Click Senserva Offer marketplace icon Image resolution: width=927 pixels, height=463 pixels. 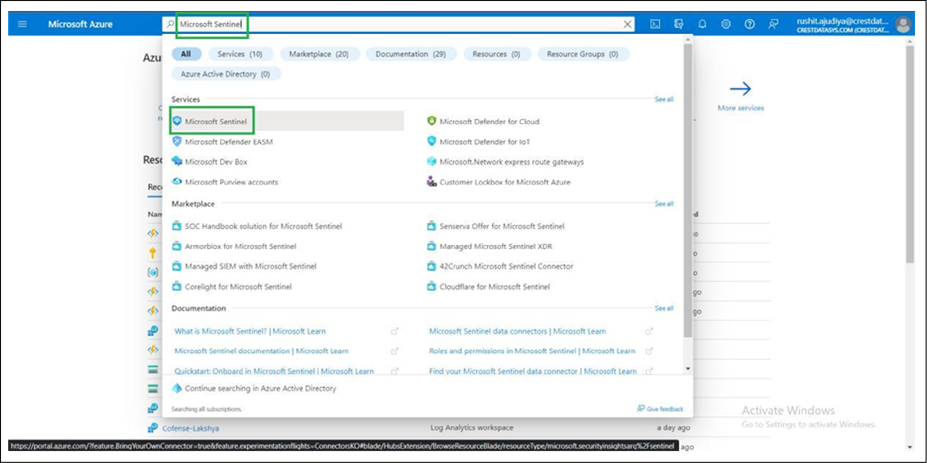pyautogui.click(x=432, y=226)
